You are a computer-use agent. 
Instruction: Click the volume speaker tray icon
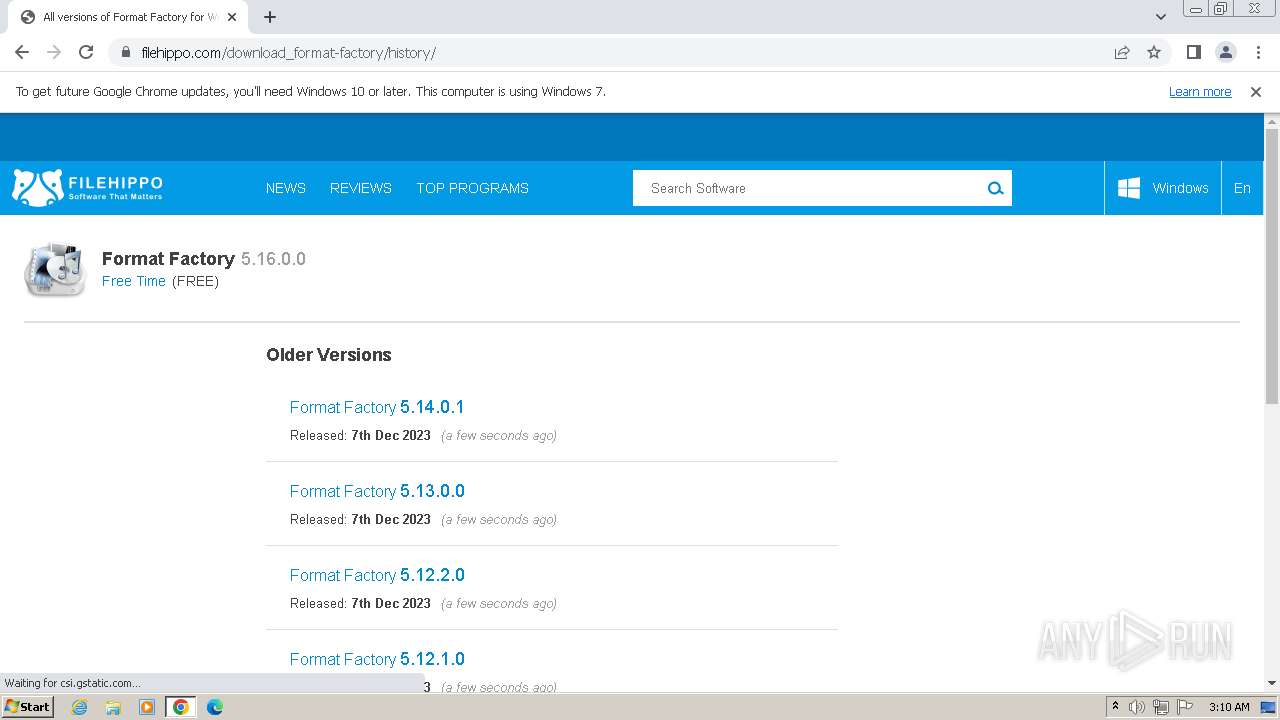tap(1137, 707)
